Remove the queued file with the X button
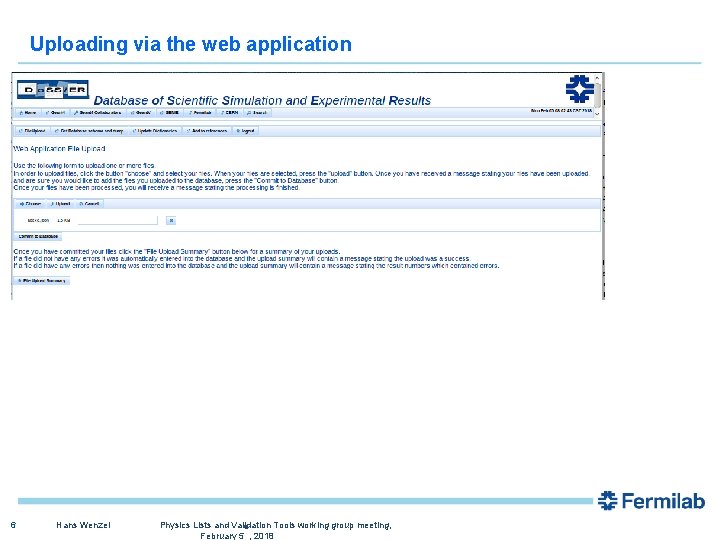The width and height of the screenshot is (720, 540). [171, 220]
